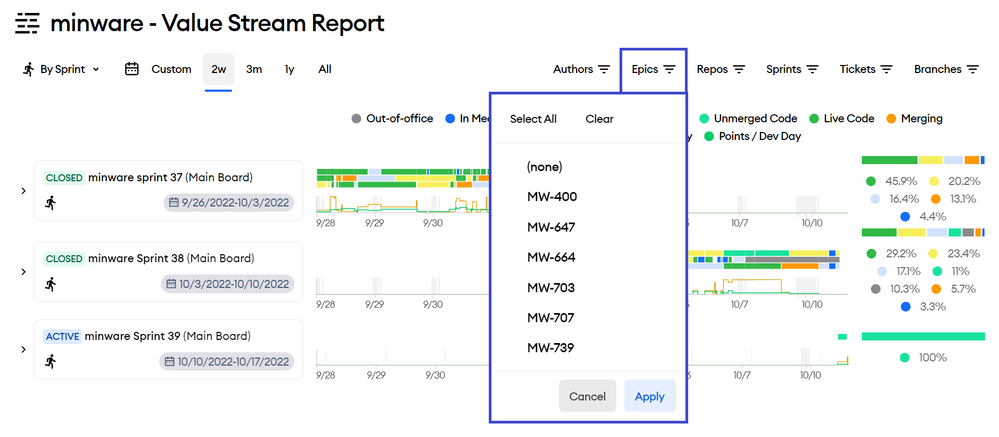Click the sprint 37 activity timeline bars
The image size is (999, 437).
[x=403, y=178]
